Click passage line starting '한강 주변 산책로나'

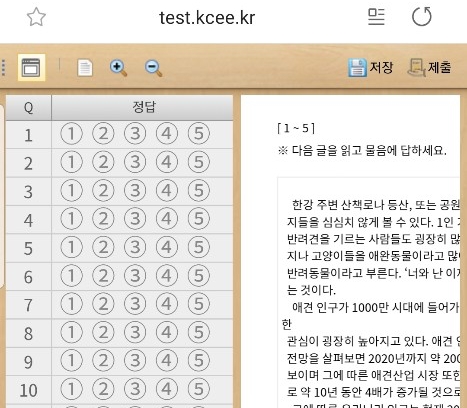[376, 205]
